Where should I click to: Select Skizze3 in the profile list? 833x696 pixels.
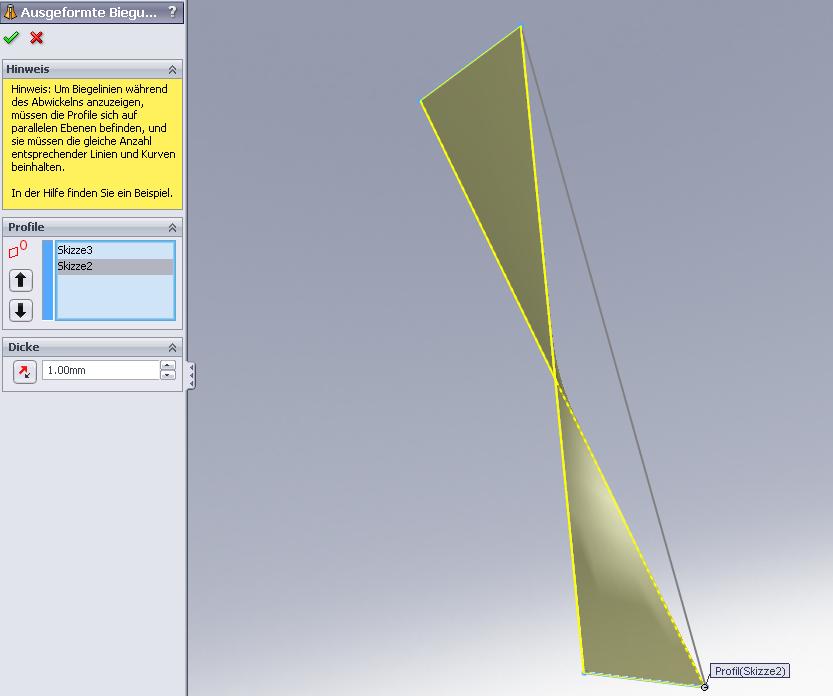[115, 250]
